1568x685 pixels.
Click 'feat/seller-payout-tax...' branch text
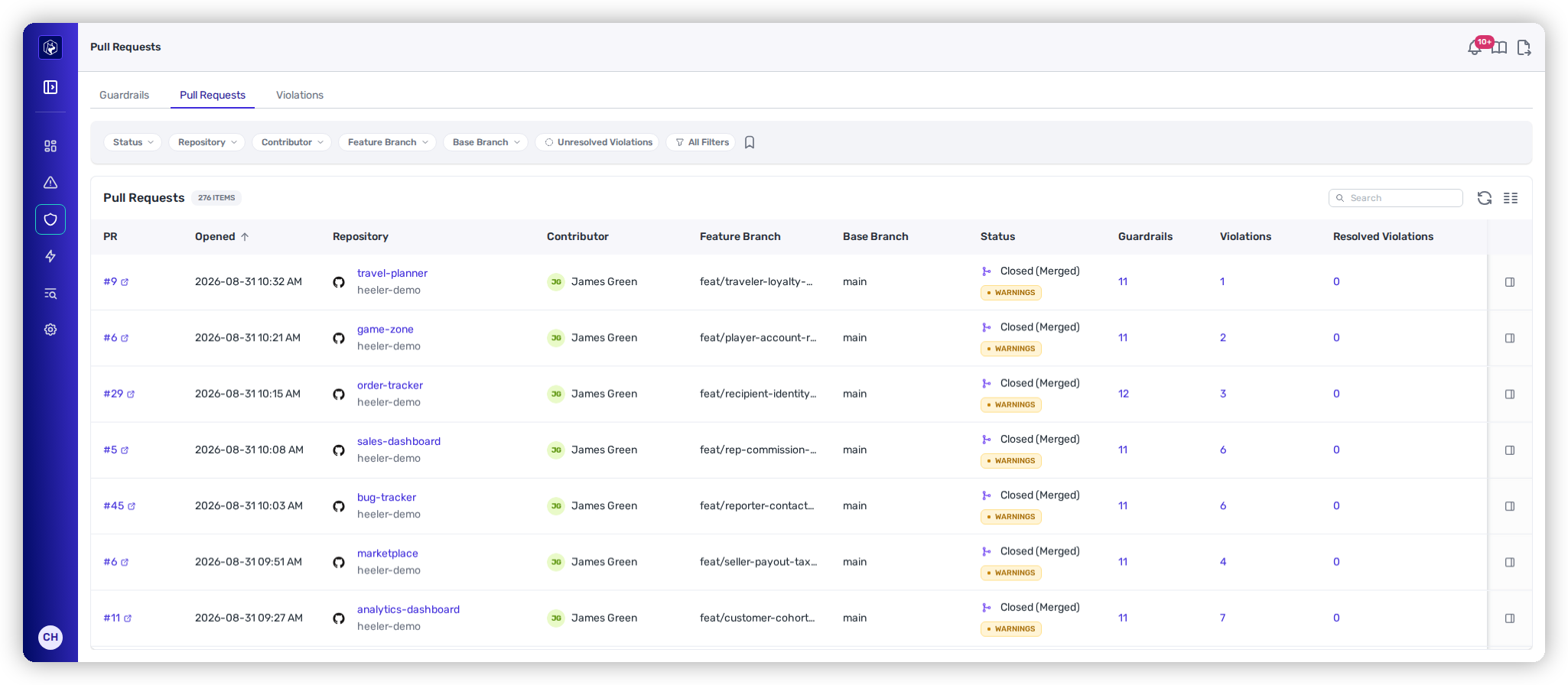(x=758, y=562)
